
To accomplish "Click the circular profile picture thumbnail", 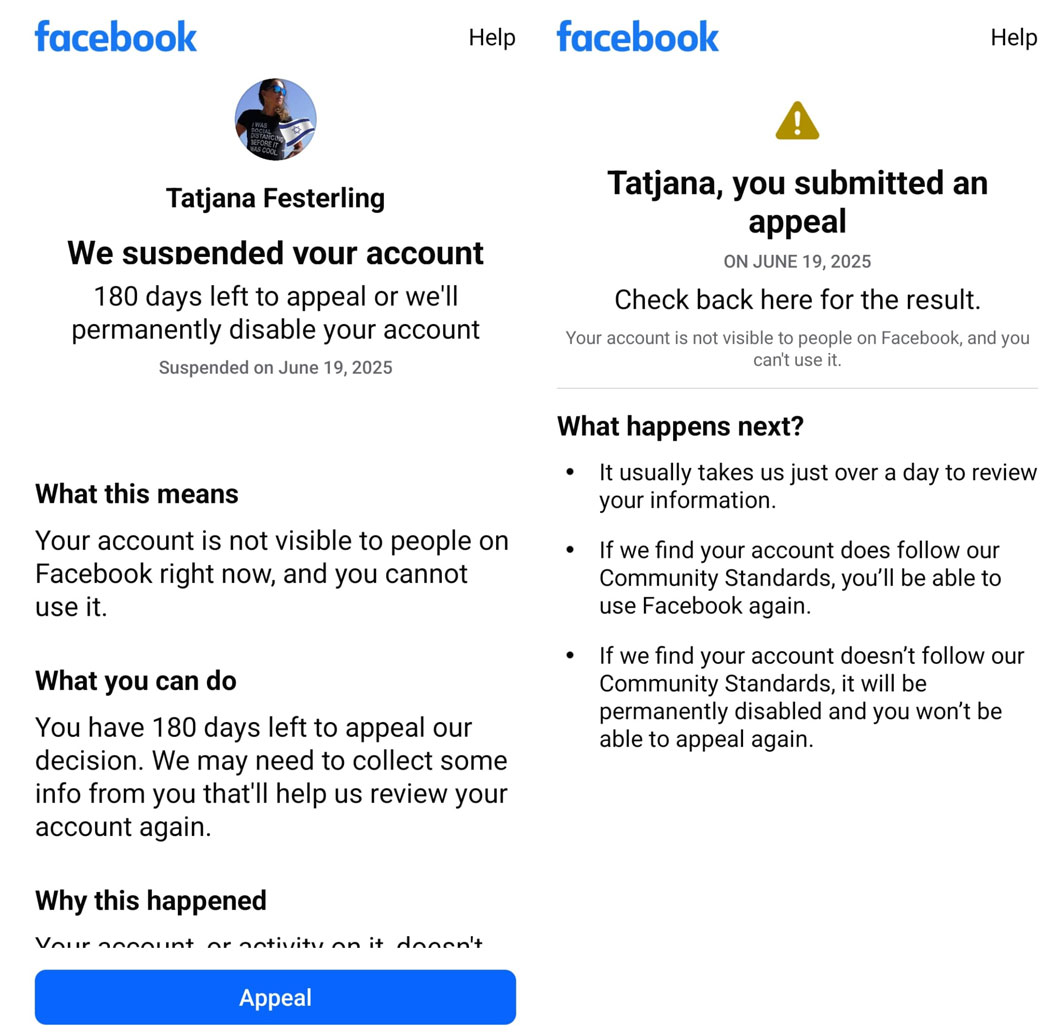I will (275, 119).
